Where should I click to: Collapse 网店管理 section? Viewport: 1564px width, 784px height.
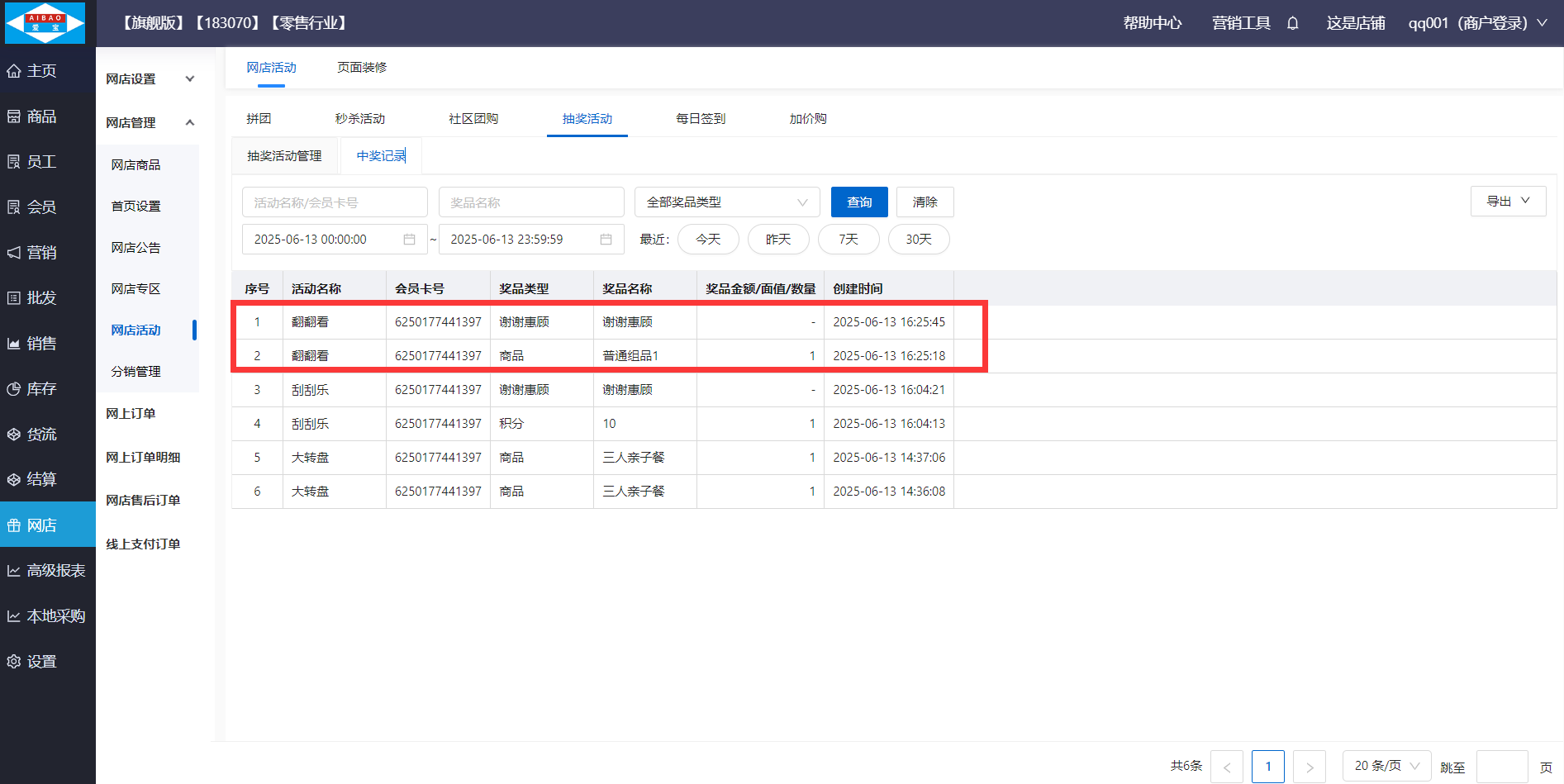(x=150, y=123)
